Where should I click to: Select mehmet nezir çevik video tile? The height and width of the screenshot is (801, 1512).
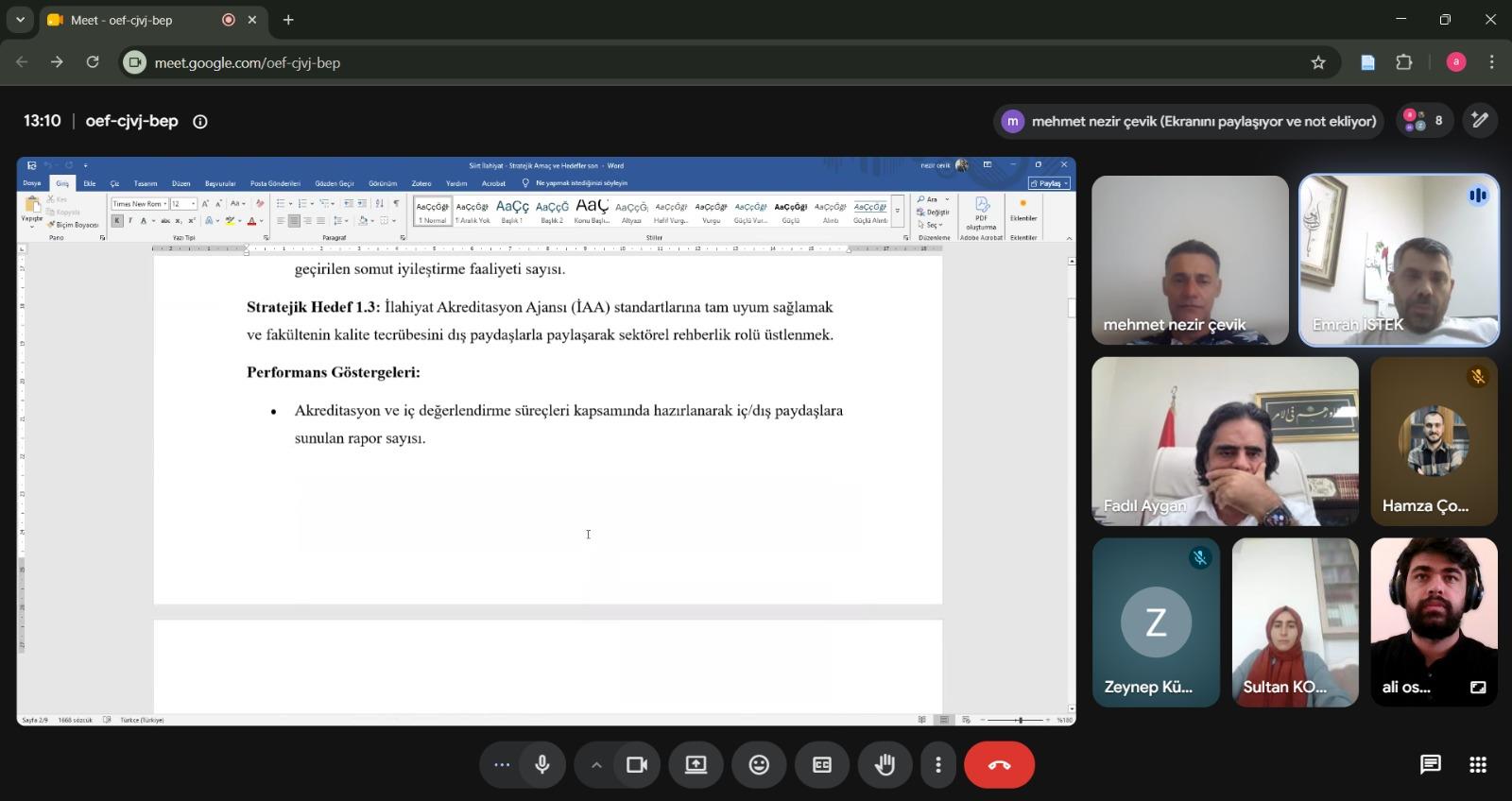[x=1190, y=260]
